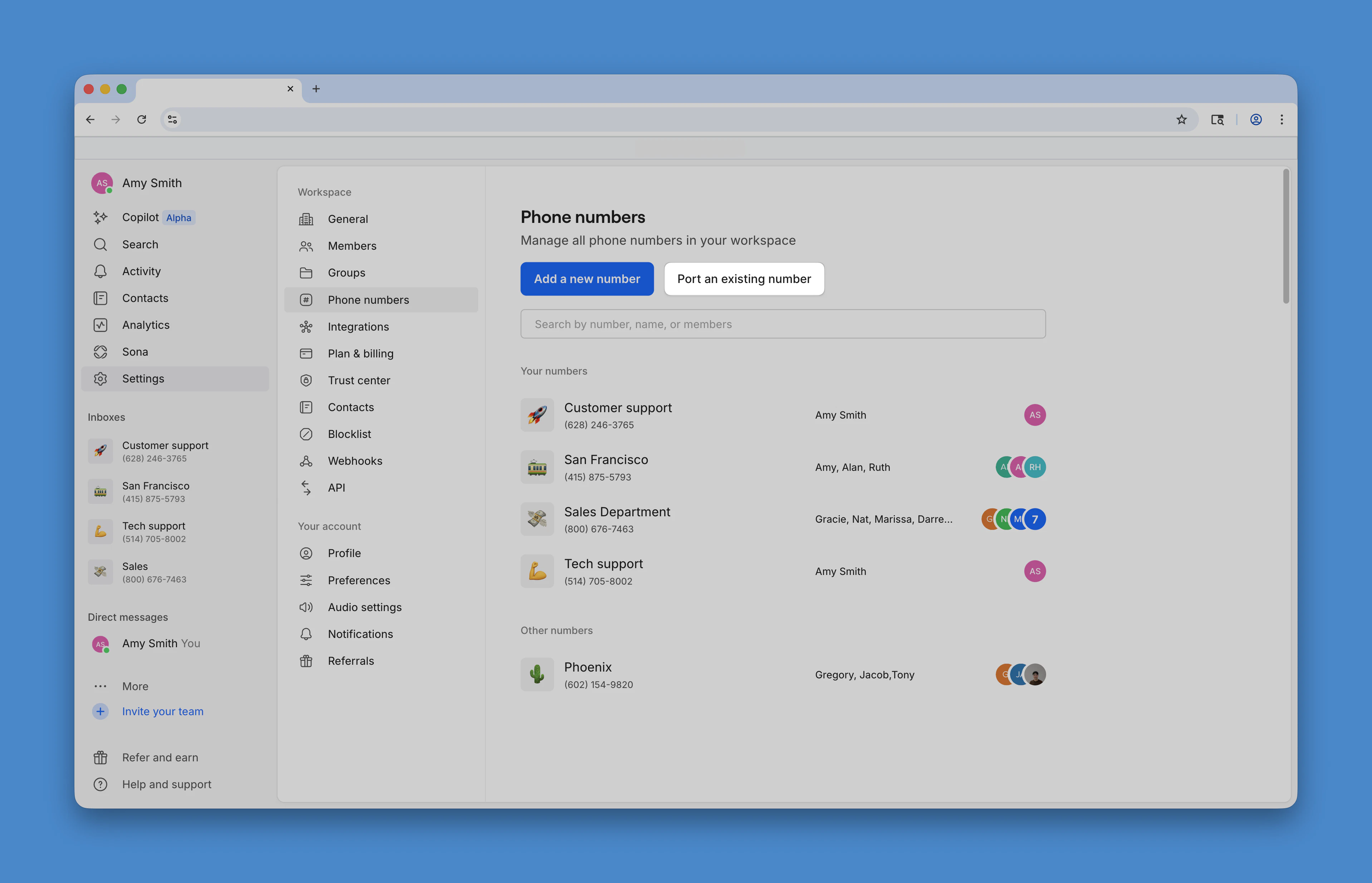This screenshot has width=1372, height=883.
Task: Click the RH member avatar
Action: click(1034, 467)
